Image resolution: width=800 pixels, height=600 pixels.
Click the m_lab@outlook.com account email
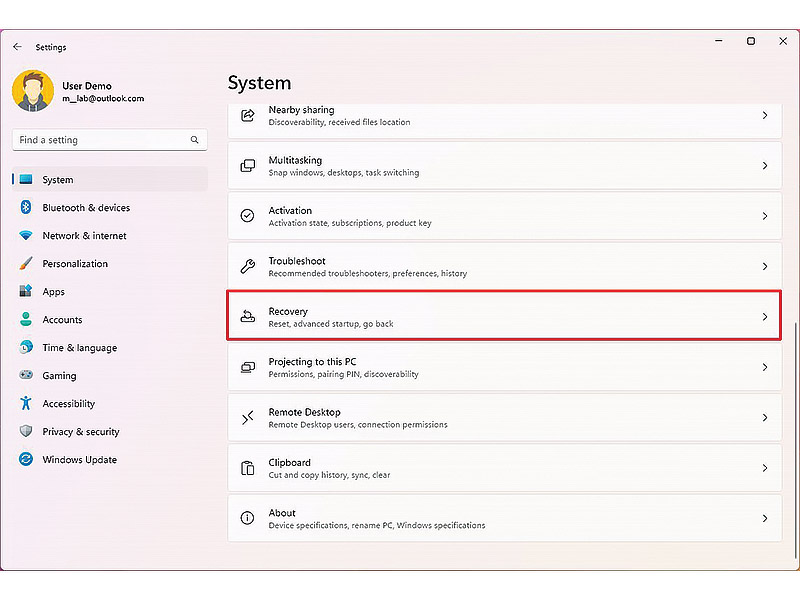coord(103,98)
